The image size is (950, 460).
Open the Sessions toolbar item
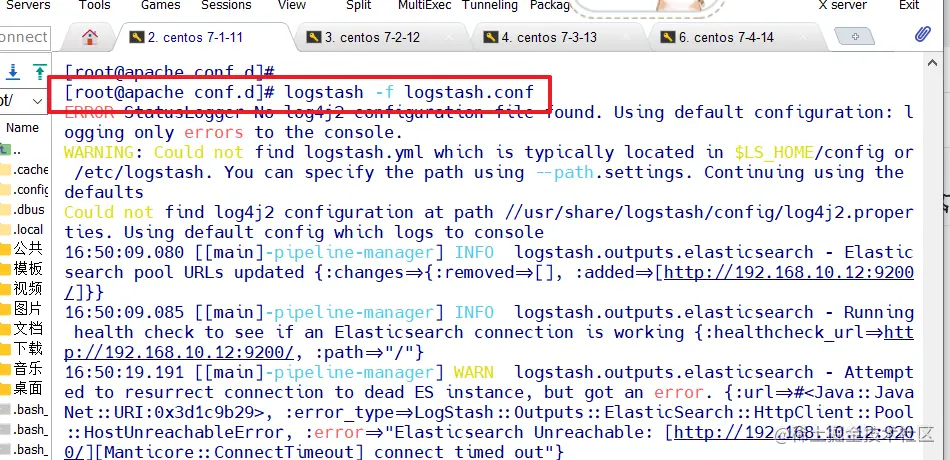[227, 5]
